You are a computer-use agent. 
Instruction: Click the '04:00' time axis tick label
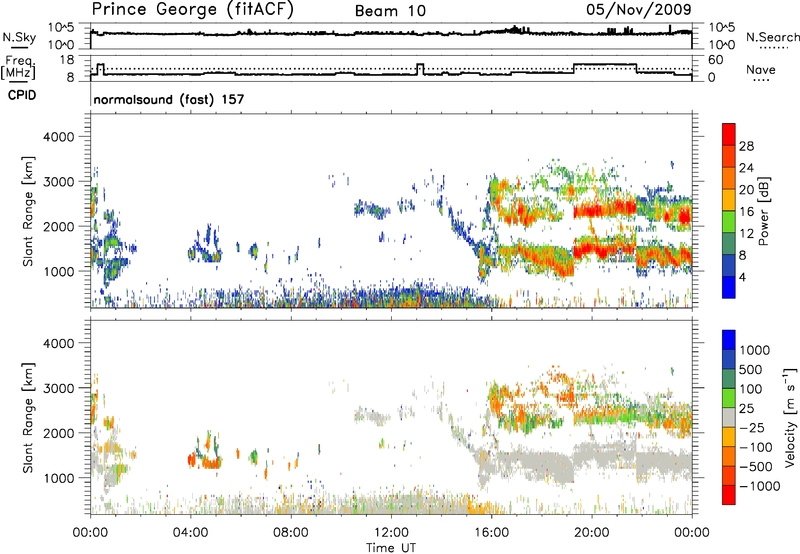coord(190,533)
